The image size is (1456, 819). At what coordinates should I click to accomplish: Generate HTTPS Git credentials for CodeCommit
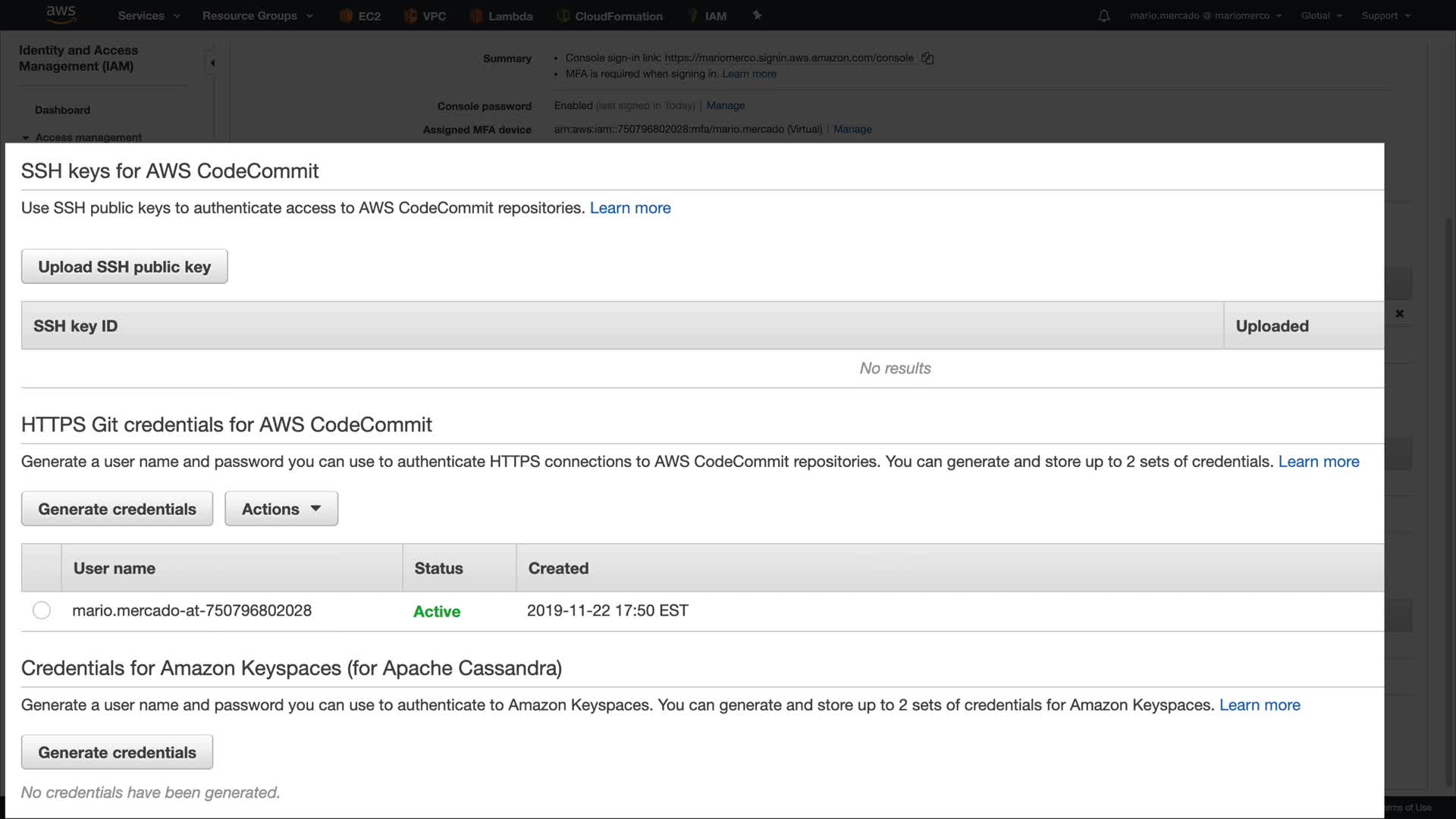click(117, 509)
